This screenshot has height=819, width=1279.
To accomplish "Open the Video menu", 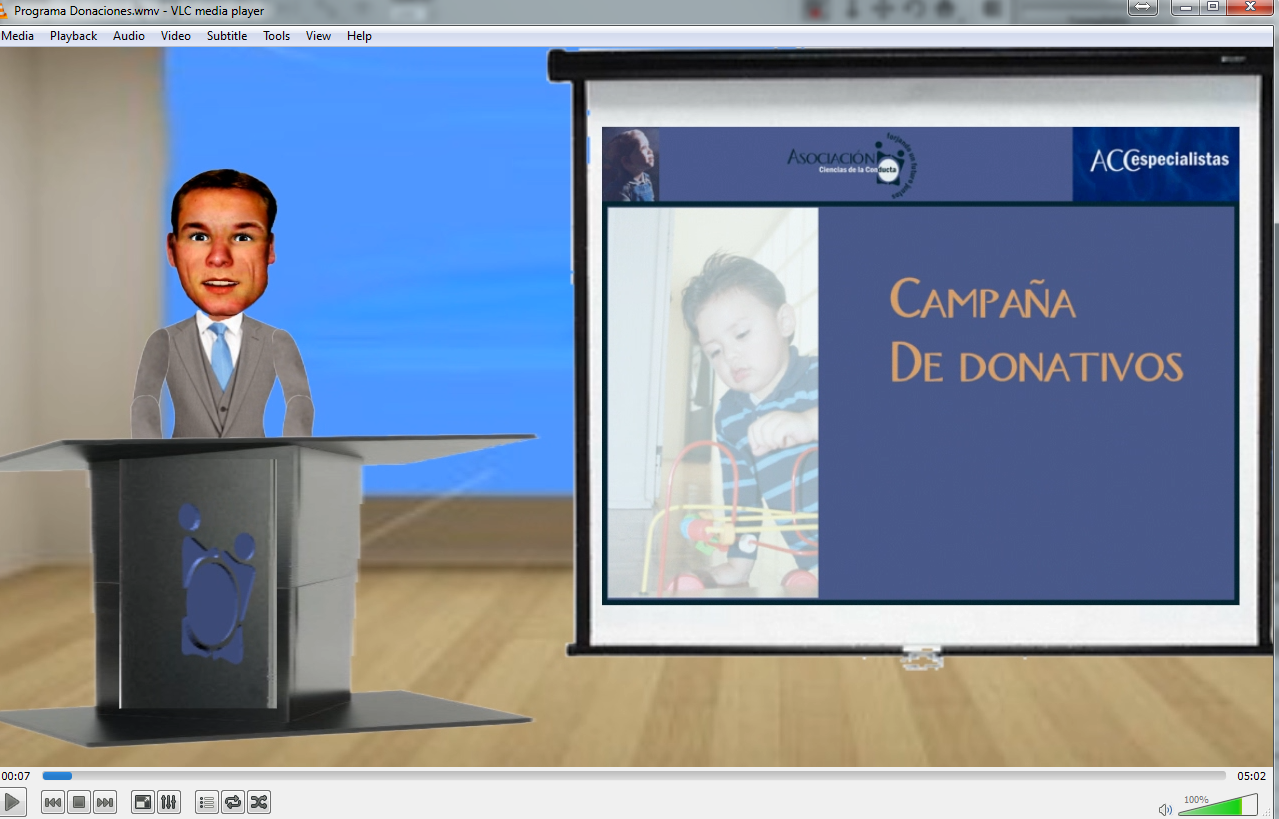I will [x=176, y=36].
